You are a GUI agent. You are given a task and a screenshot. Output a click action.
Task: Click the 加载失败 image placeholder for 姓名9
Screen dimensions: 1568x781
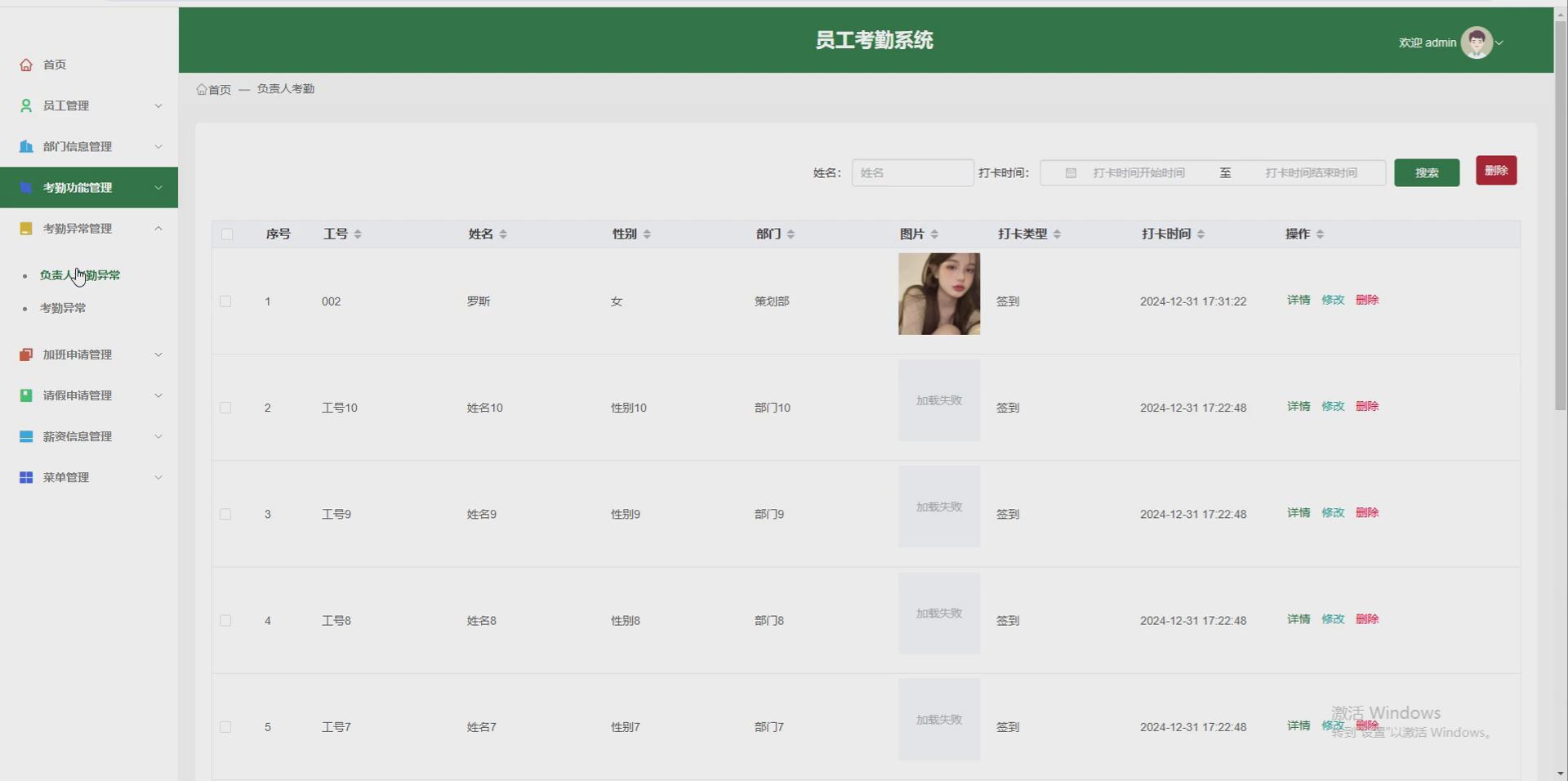coord(939,507)
